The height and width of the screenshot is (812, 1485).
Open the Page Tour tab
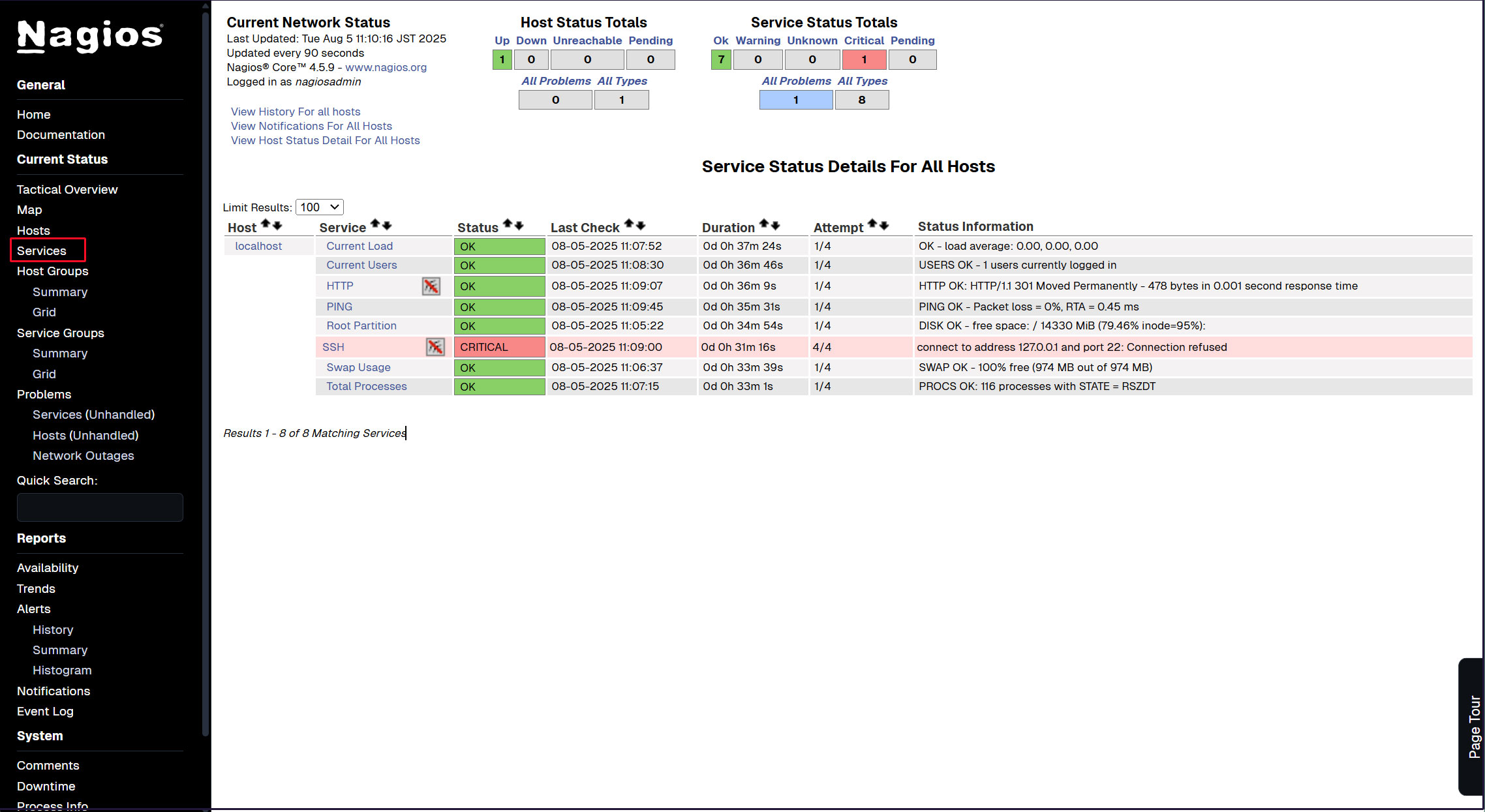click(1473, 727)
